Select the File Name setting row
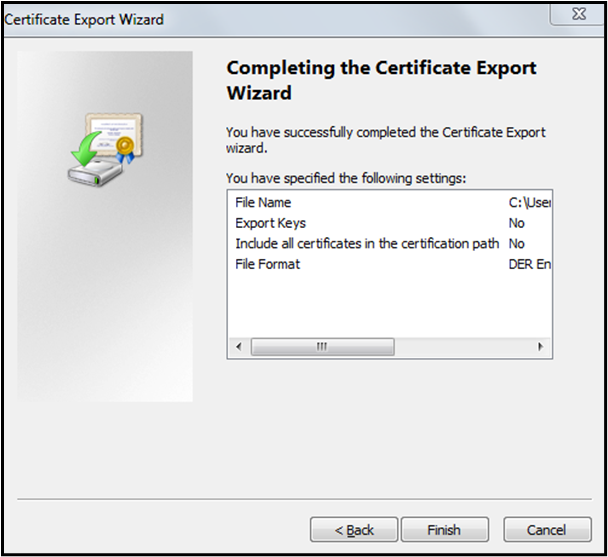This screenshot has width=608, height=557. 263,203
